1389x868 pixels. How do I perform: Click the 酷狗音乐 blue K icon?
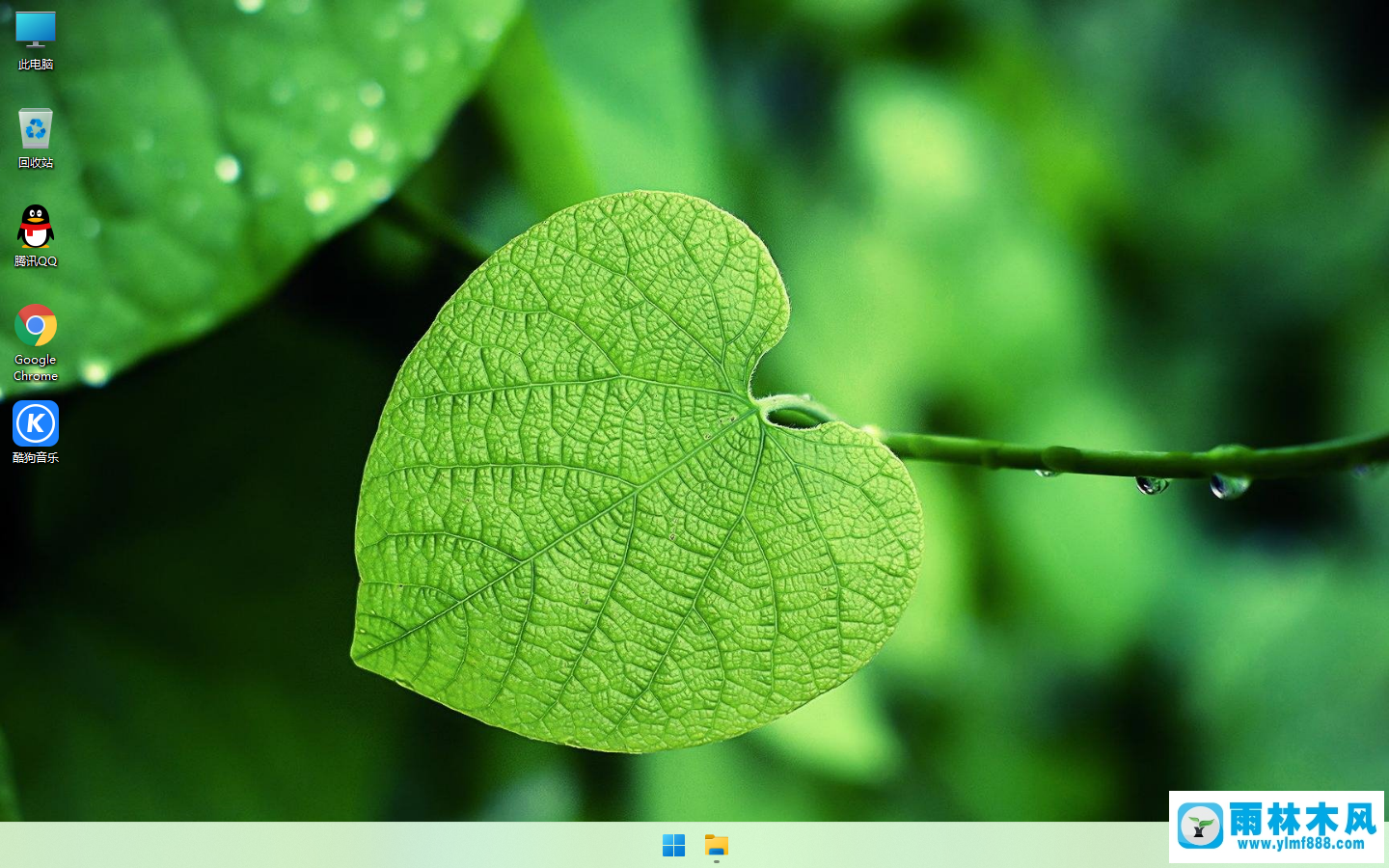(x=36, y=424)
